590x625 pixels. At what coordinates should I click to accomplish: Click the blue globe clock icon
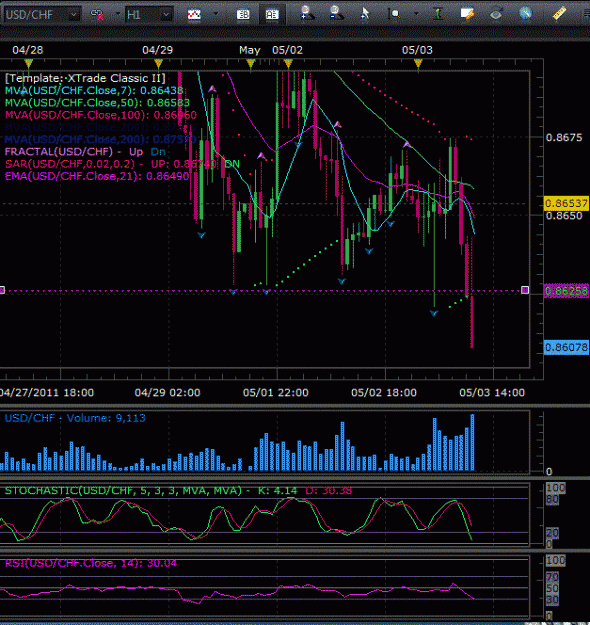526,14
